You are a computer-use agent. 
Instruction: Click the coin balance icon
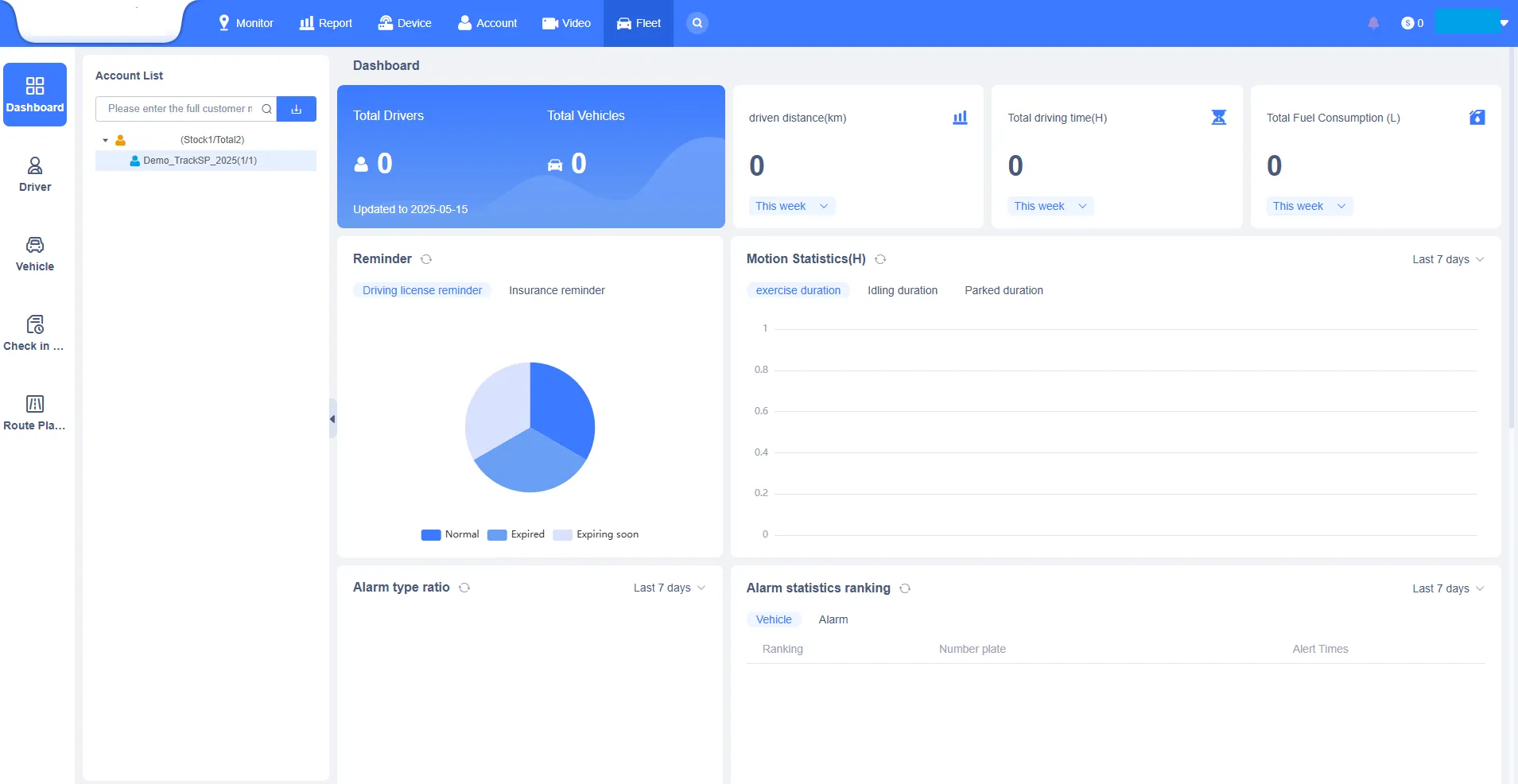coord(1408,23)
